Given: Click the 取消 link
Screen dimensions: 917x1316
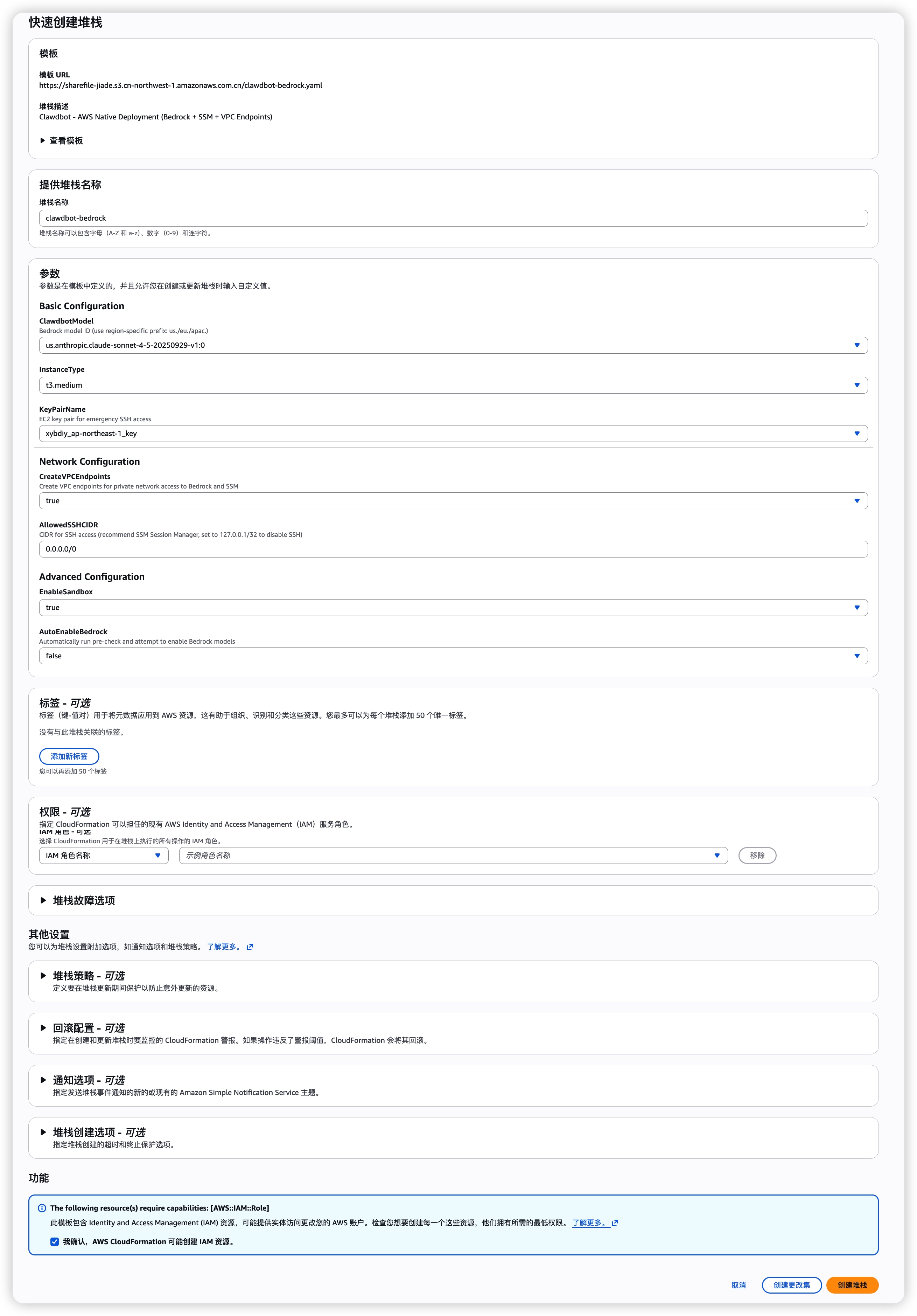Looking at the screenshot, I should (738, 1285).
